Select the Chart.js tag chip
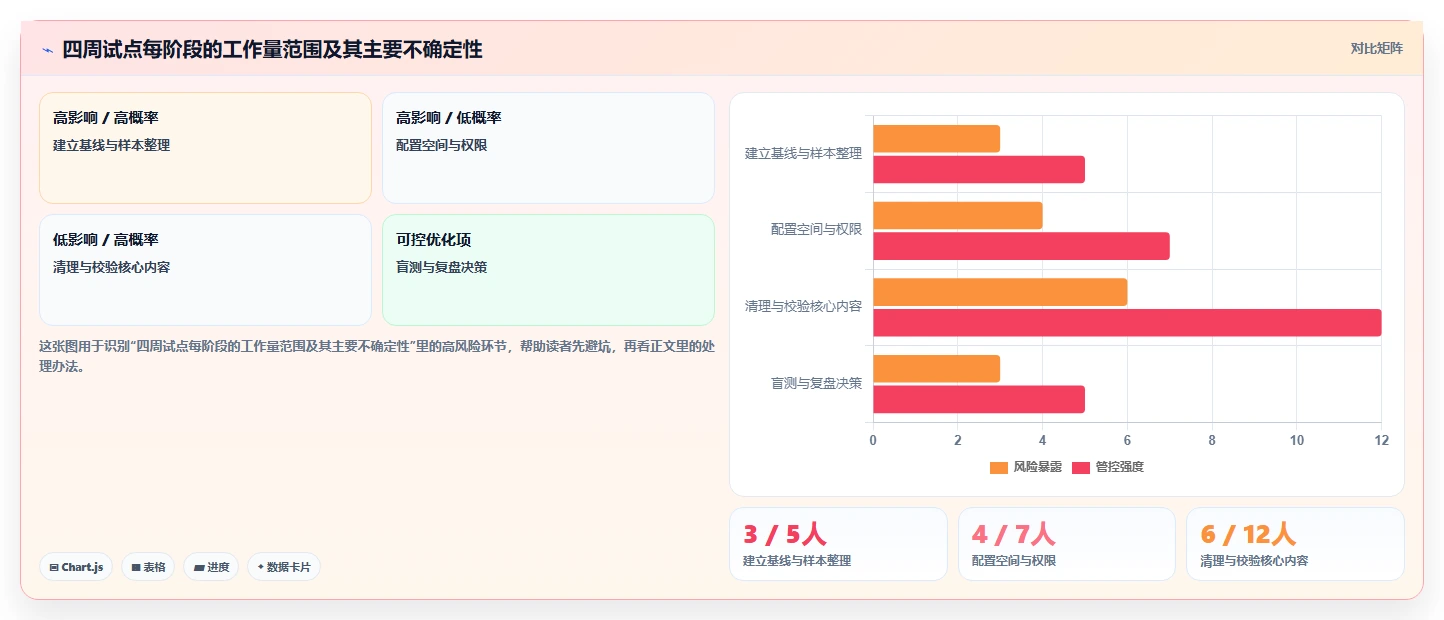This screenshot has height=620, width=1444. [77, 567]
